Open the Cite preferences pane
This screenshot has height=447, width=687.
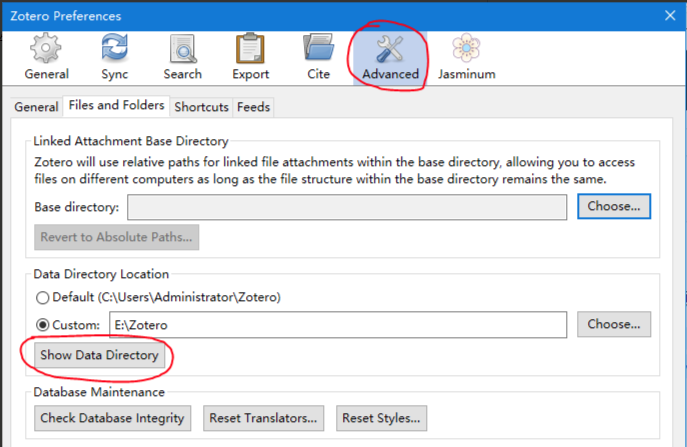(319, 57)
